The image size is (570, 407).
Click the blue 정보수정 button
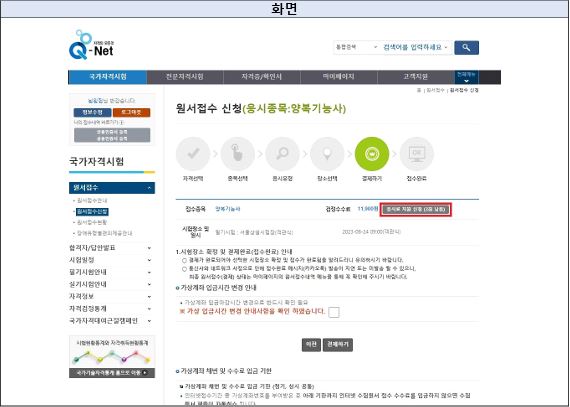(x=92, y=112)
